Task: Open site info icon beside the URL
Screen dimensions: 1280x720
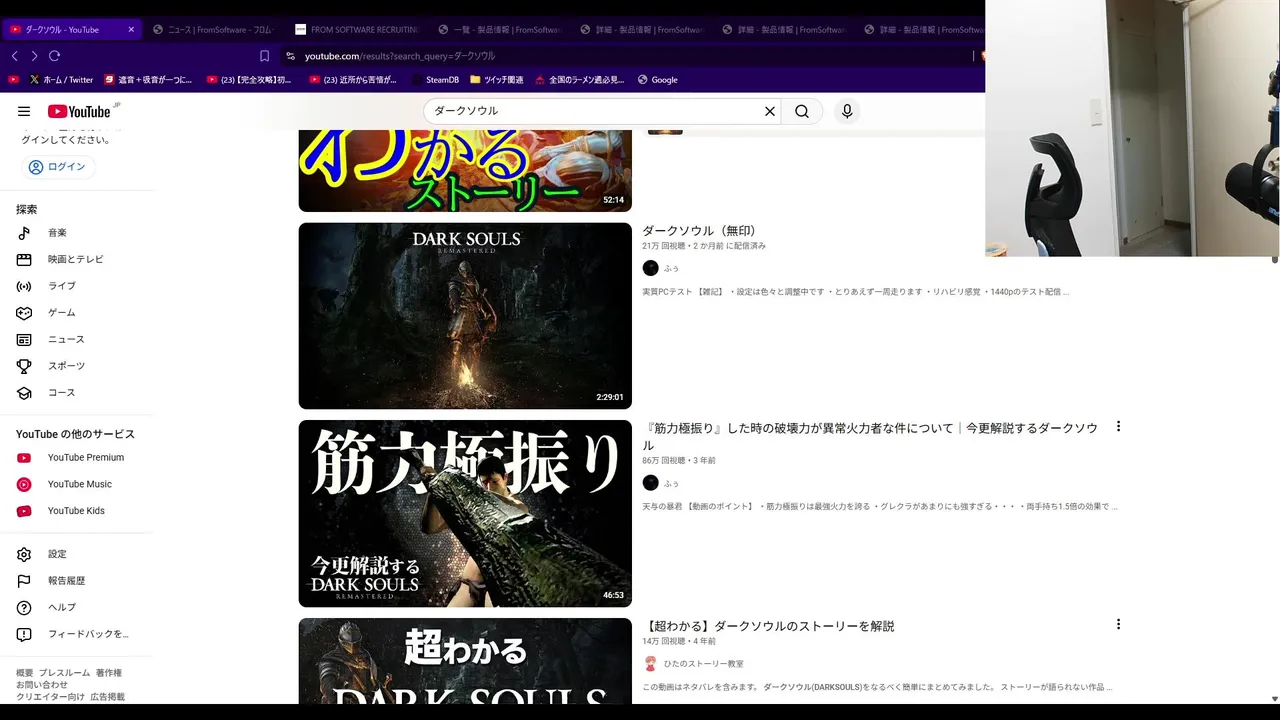Action: point(291,56)
